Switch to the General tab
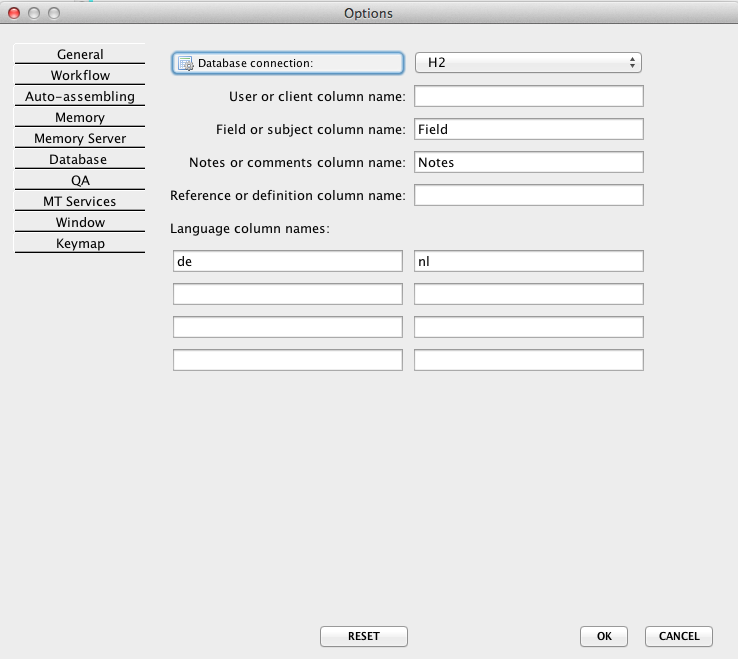The image size is (738, 659). tap(80, 54)
